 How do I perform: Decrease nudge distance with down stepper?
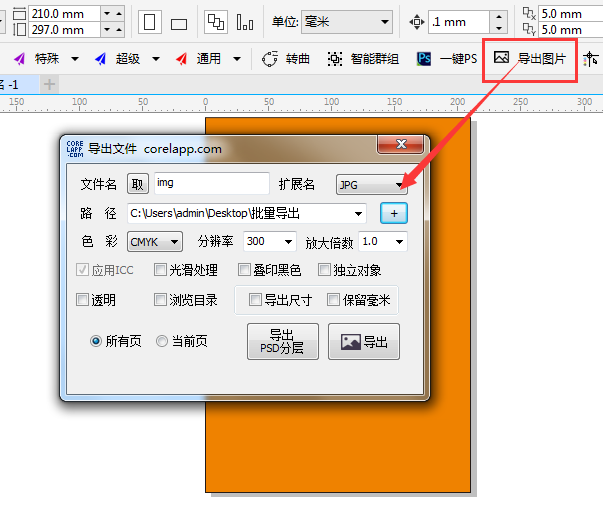point(499,28)
